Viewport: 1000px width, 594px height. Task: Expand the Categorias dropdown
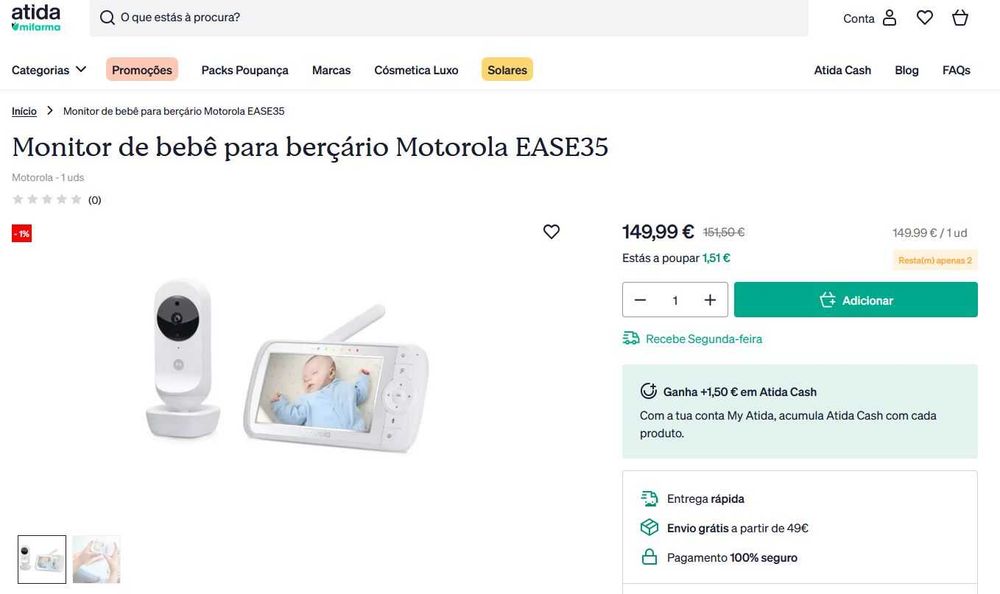coord(49,70)
